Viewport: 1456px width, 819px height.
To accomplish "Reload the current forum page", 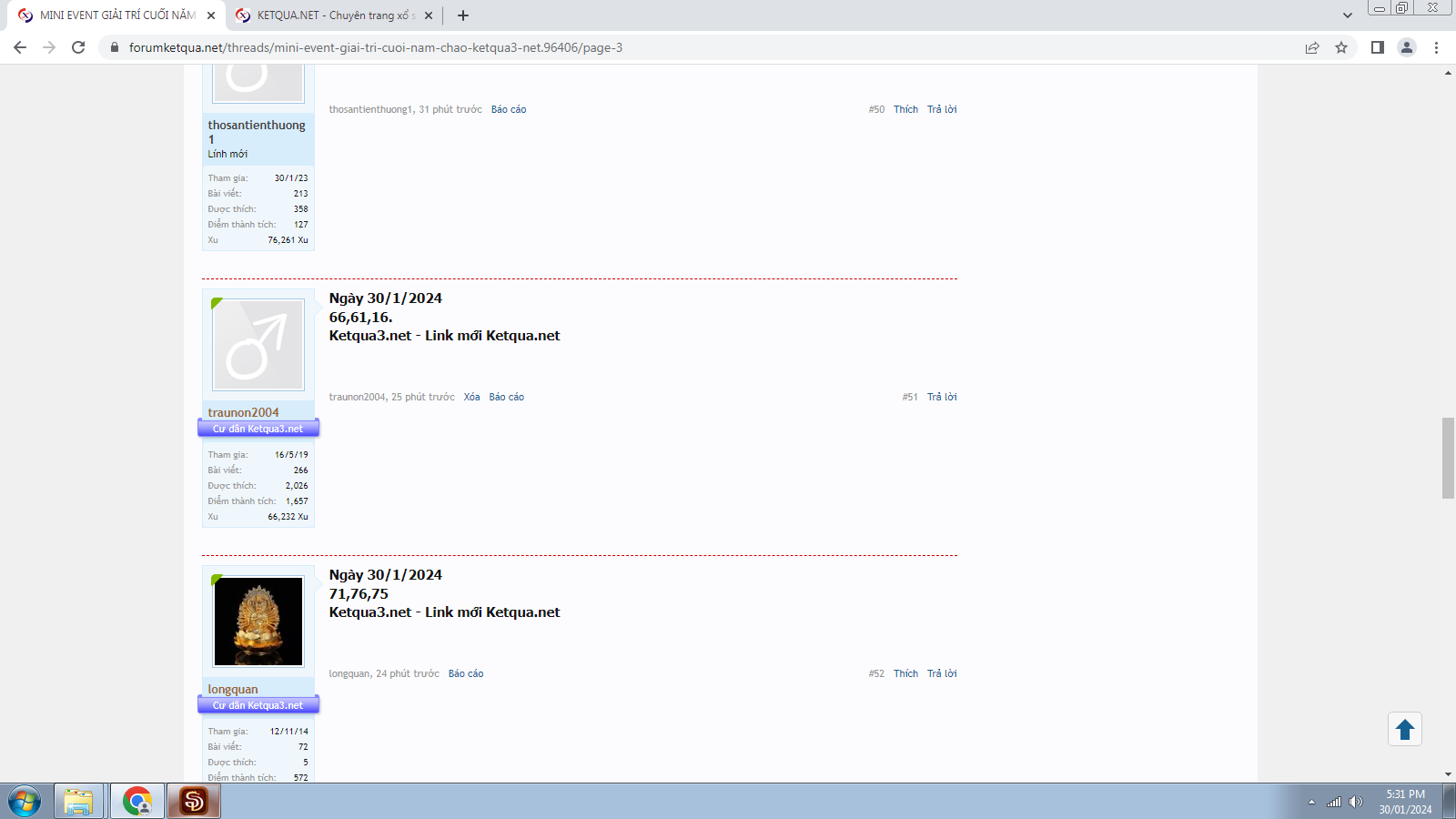I will pyautogui.click(x=78, y=47).
